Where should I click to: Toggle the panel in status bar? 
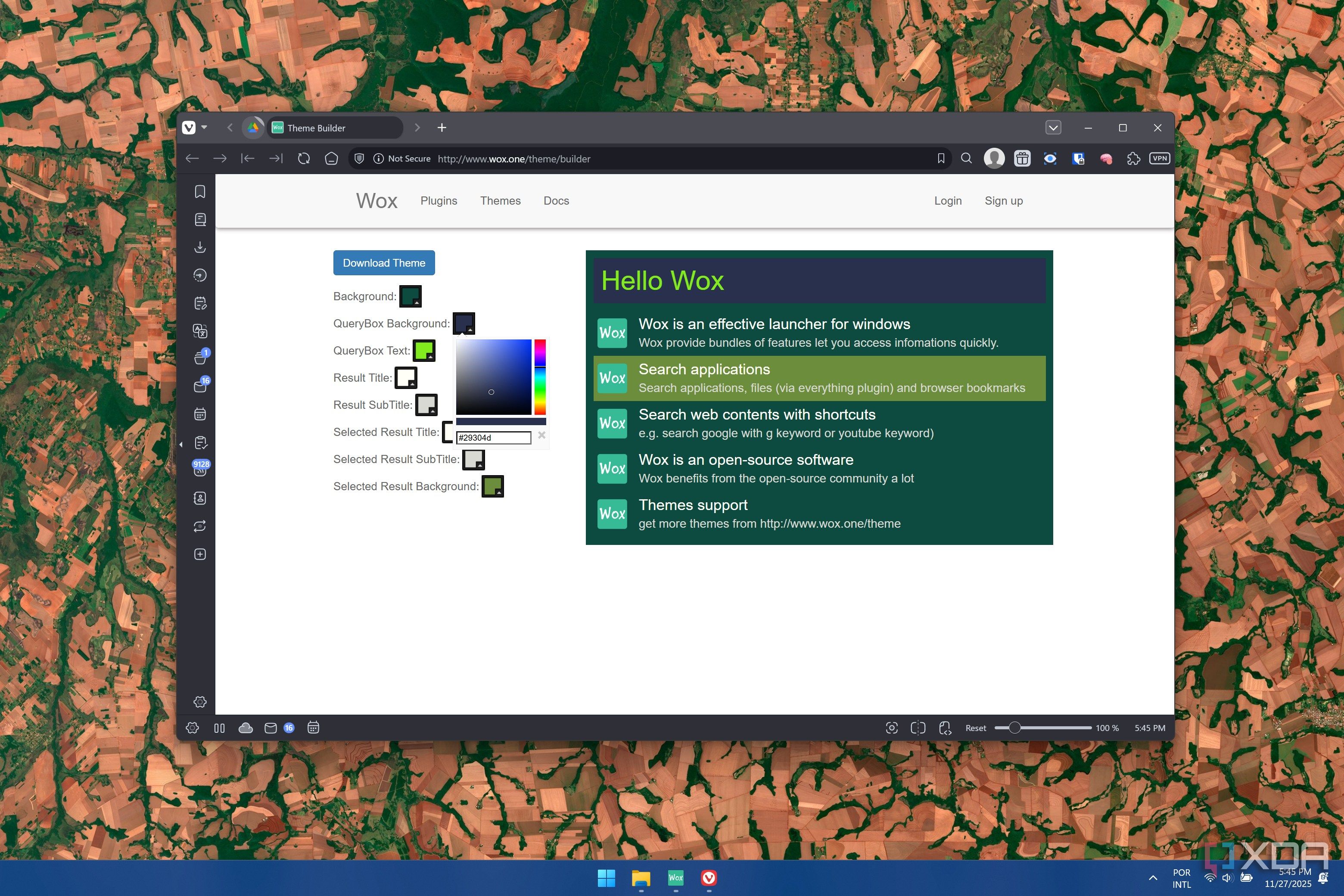coord(219,728)
